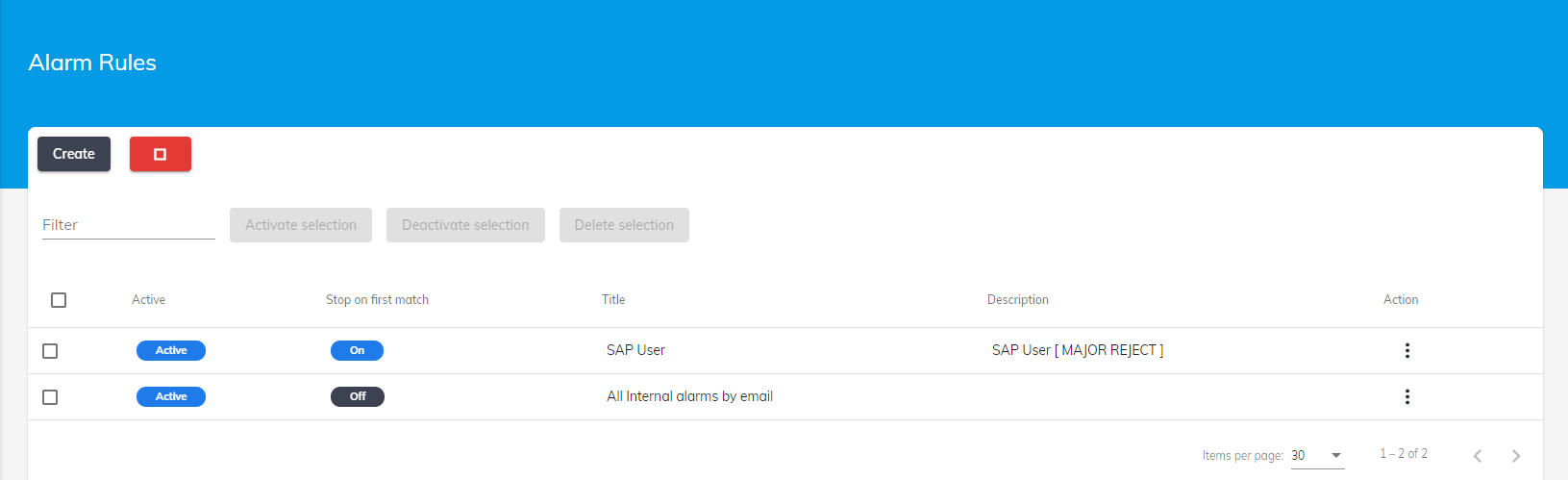The width and height of the screenshot is (1568, 480).
Task: Expand the Items per page dropdown
Action: 1317,456
